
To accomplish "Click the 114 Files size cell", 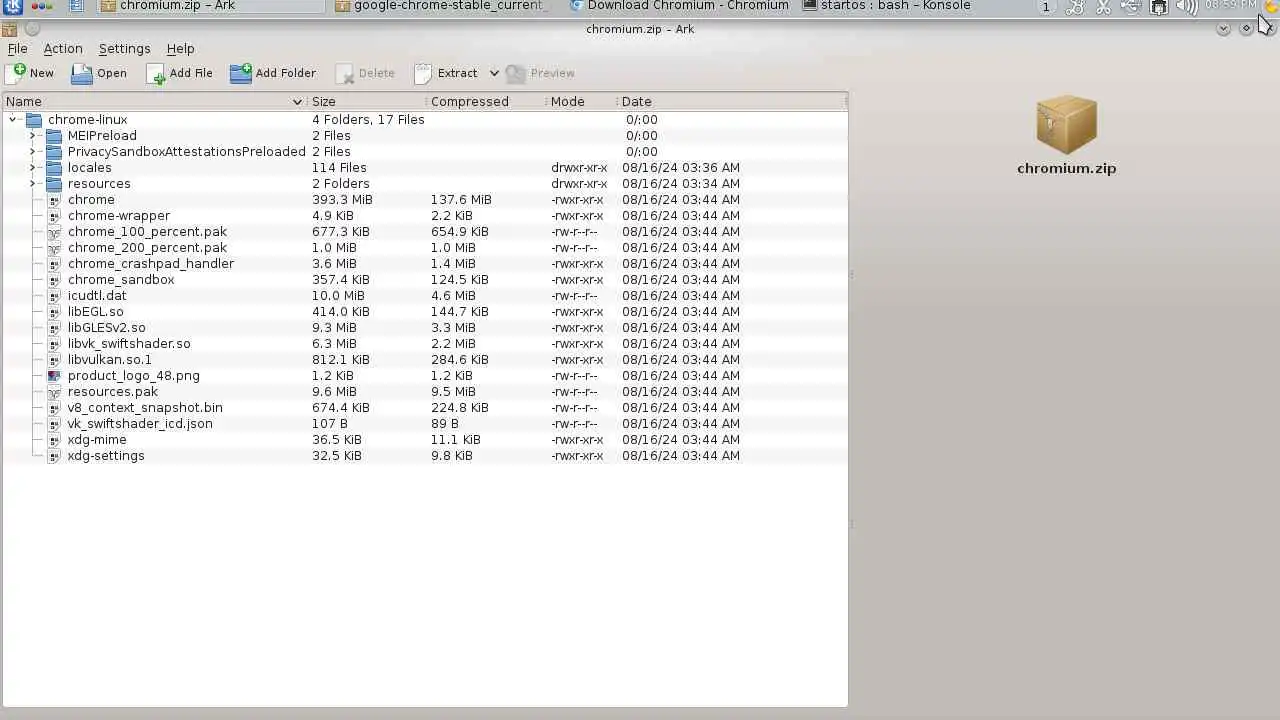I will point(339,168).
